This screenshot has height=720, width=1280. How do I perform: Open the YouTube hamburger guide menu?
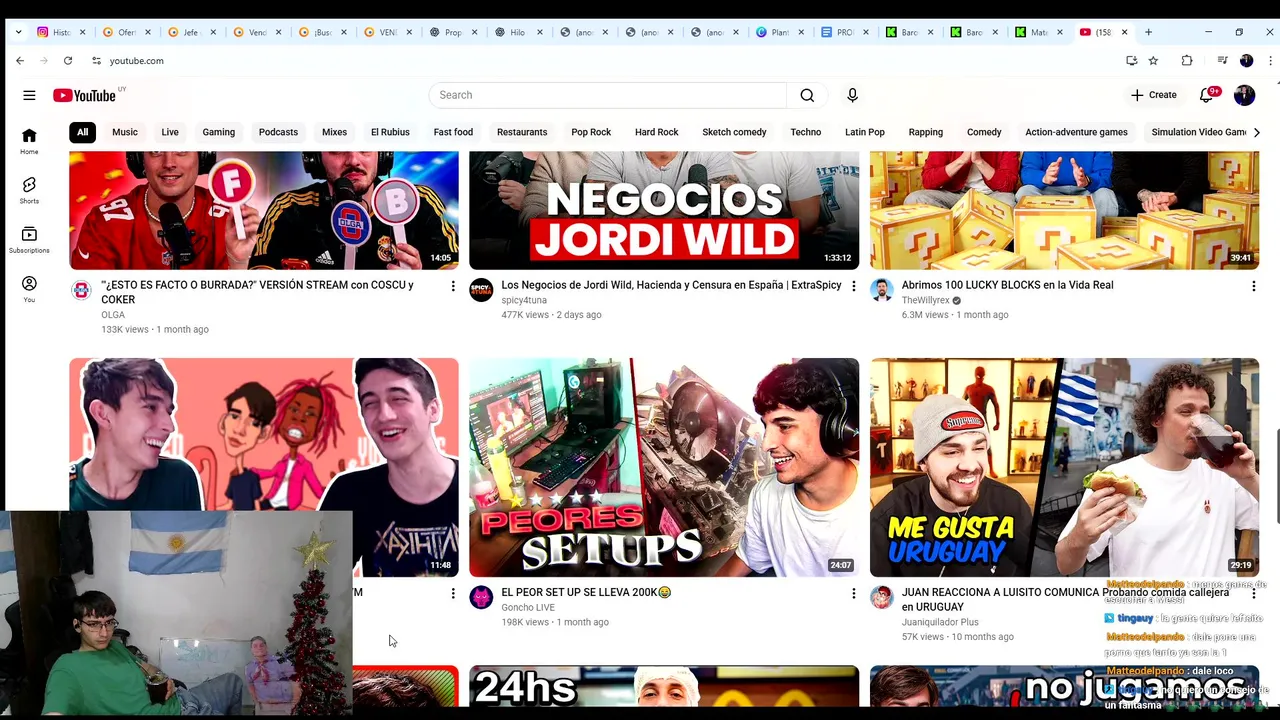pos(29,95)
